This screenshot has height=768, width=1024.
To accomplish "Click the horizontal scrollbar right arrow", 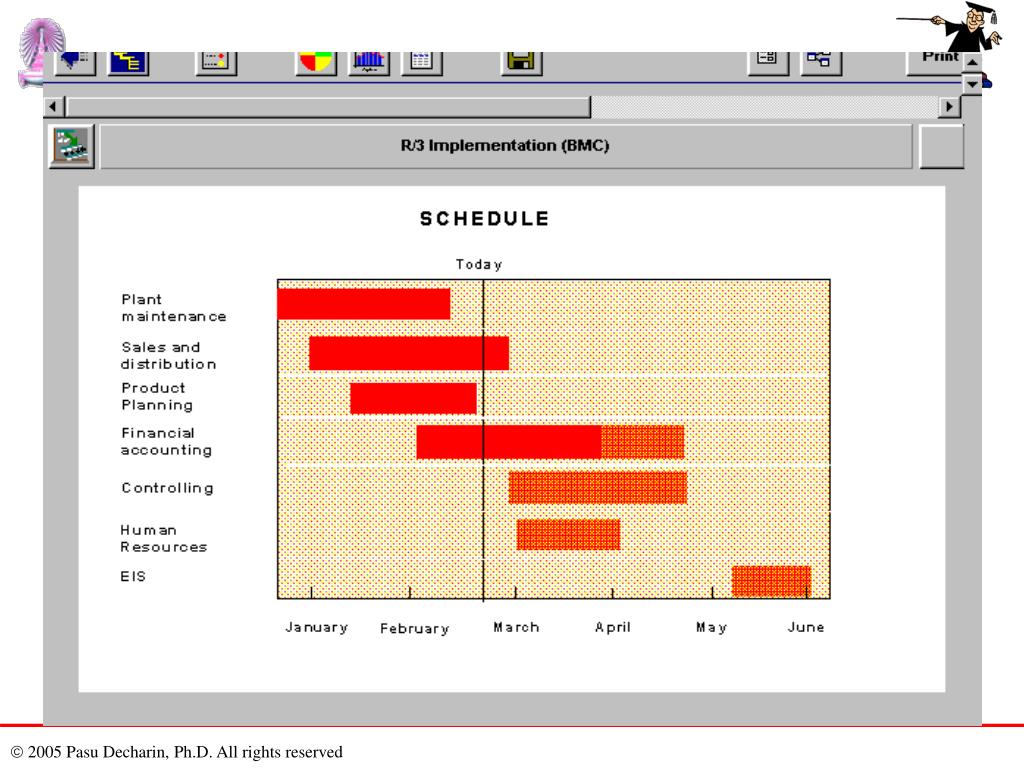I will coord(950,106).
